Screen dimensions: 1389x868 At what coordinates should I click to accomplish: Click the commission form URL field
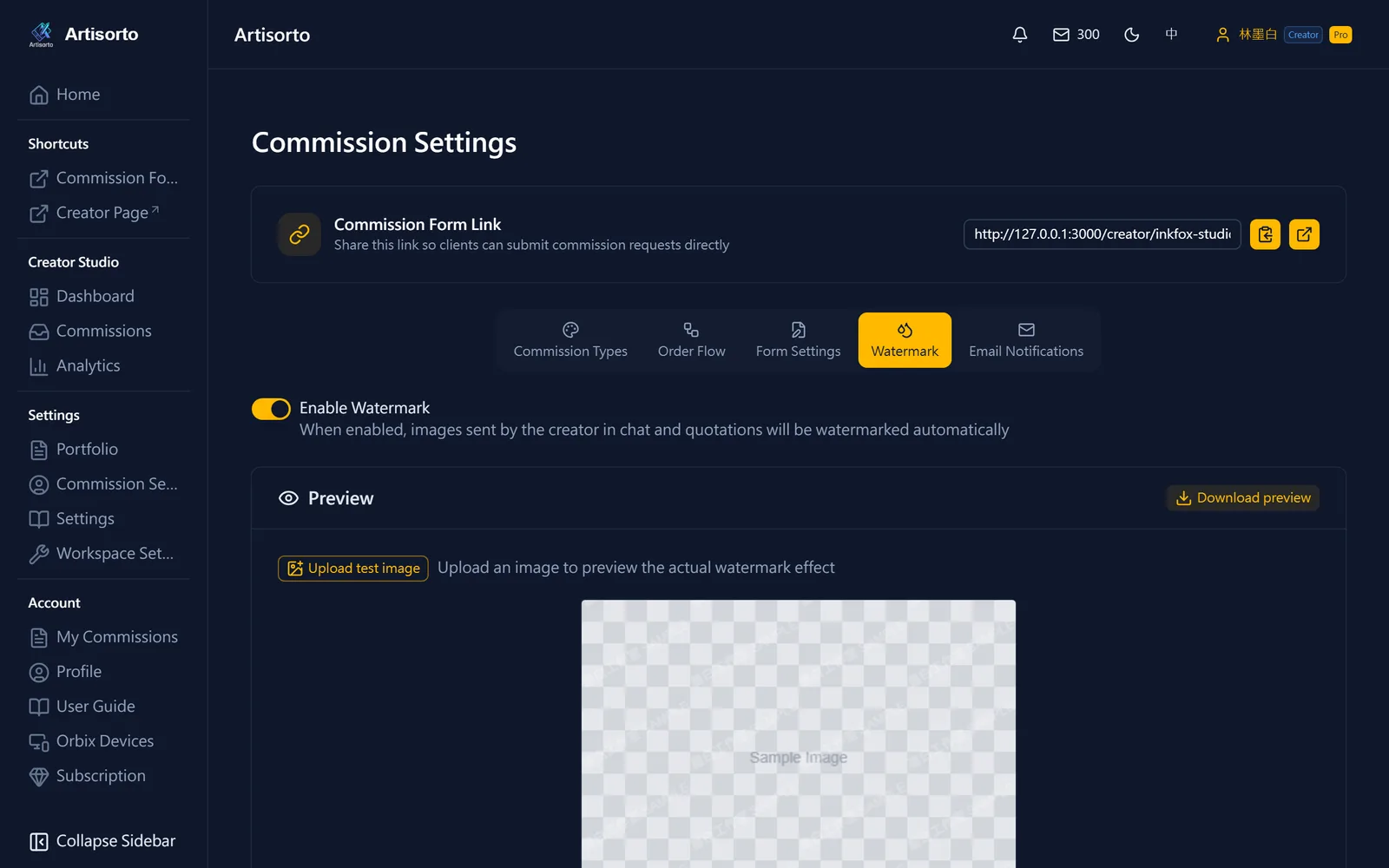pos(1103,234)
